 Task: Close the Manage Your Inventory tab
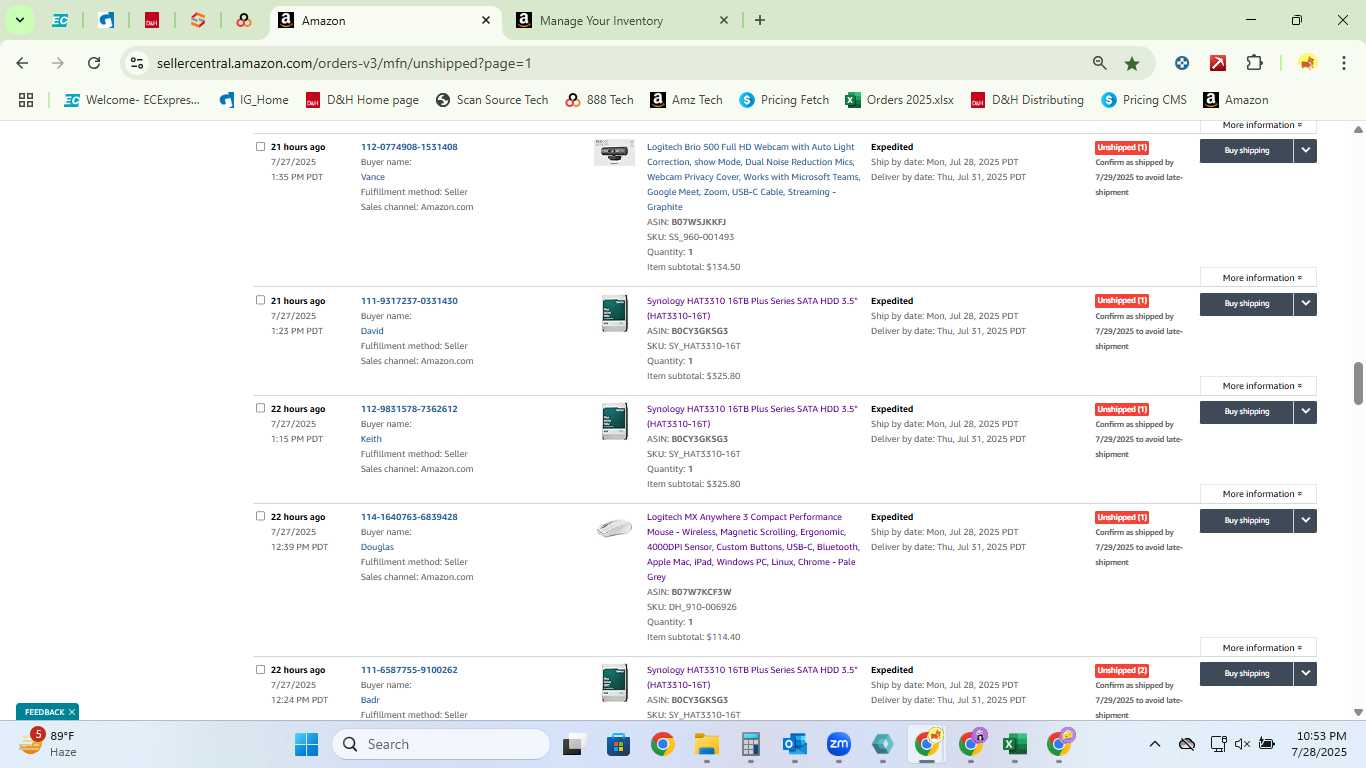tap(724, 20)
